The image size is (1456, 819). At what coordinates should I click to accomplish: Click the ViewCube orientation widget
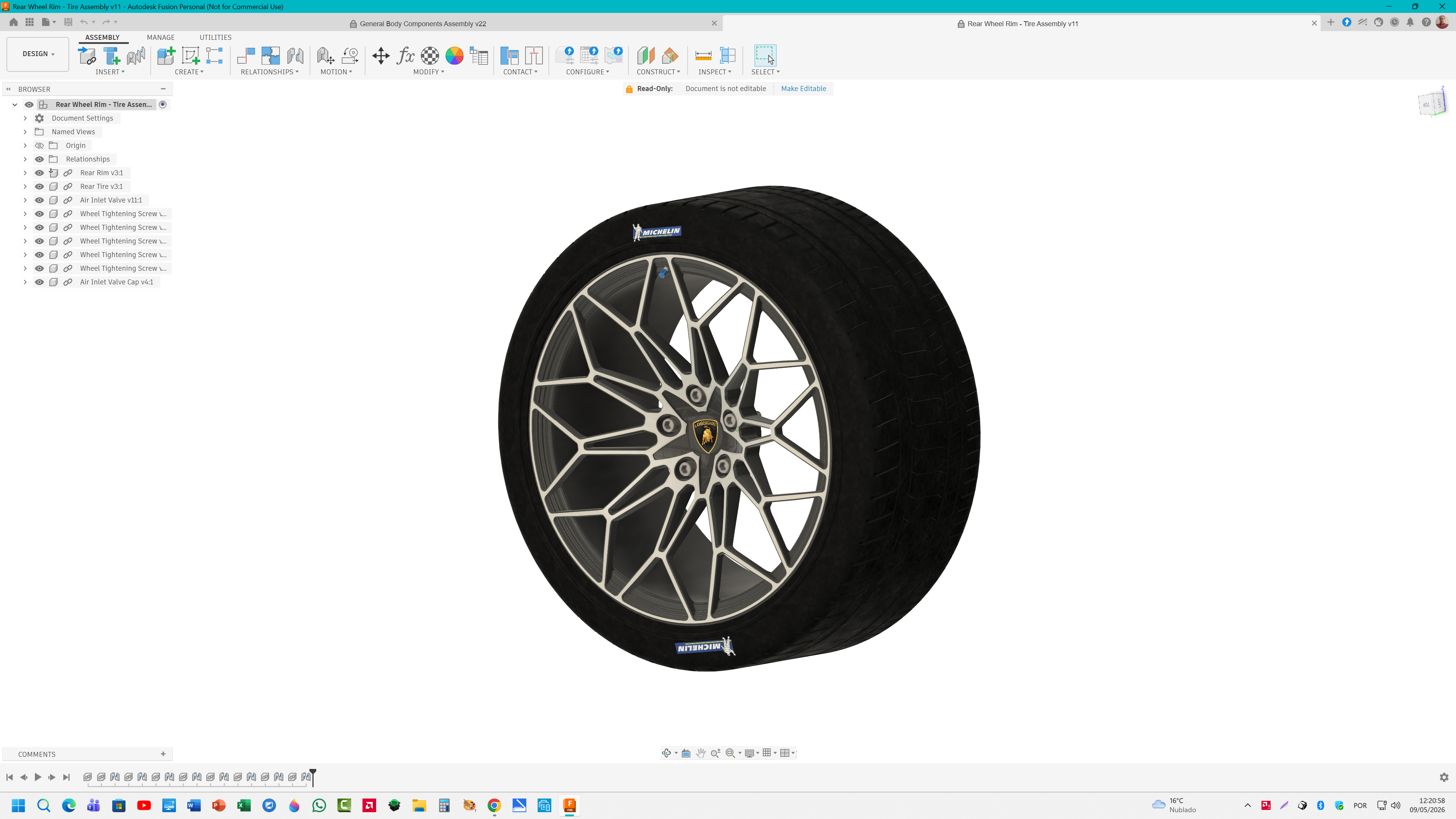pos(1432,104)
